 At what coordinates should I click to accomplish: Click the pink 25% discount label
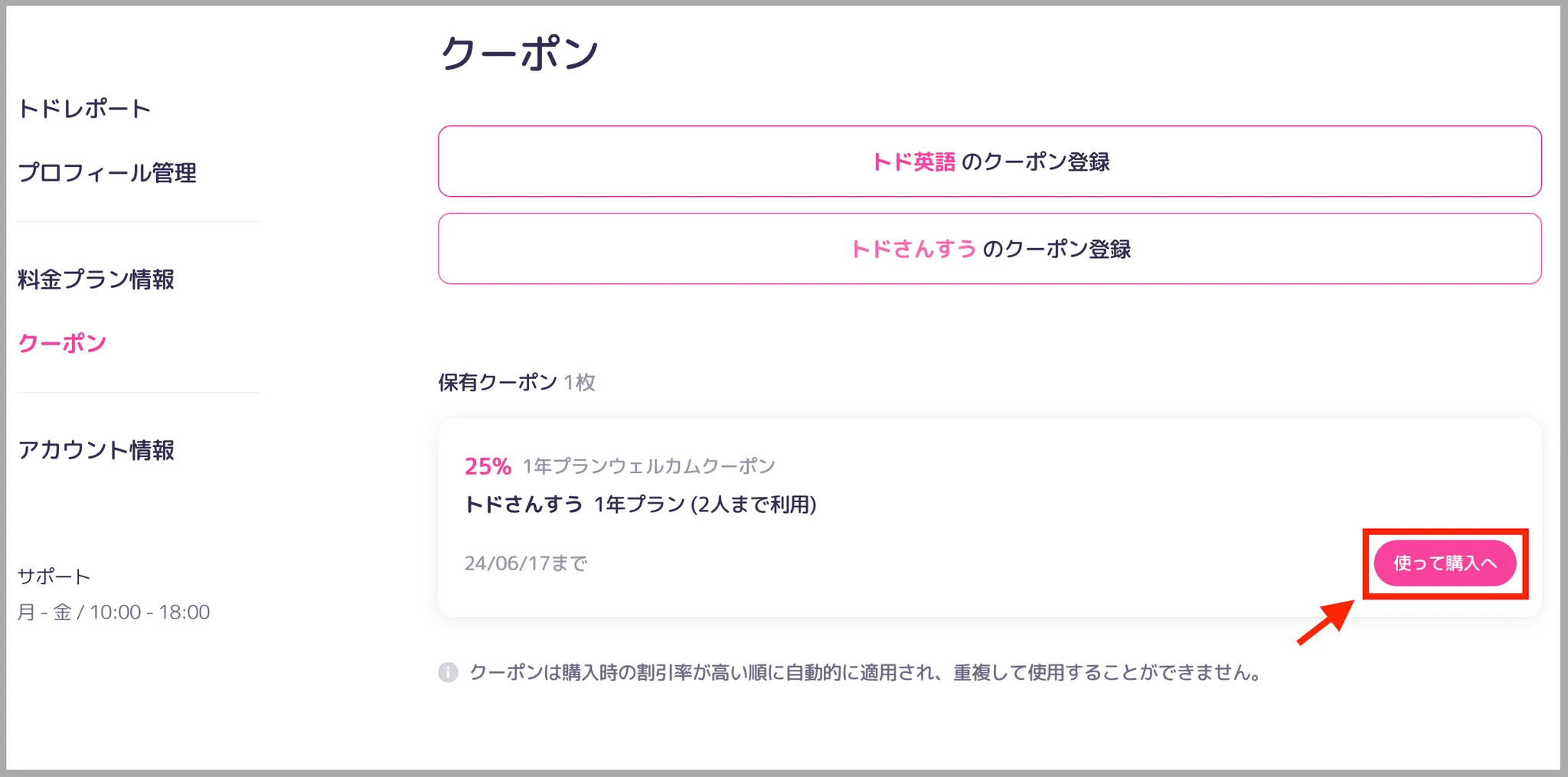(x=488, y=466)
